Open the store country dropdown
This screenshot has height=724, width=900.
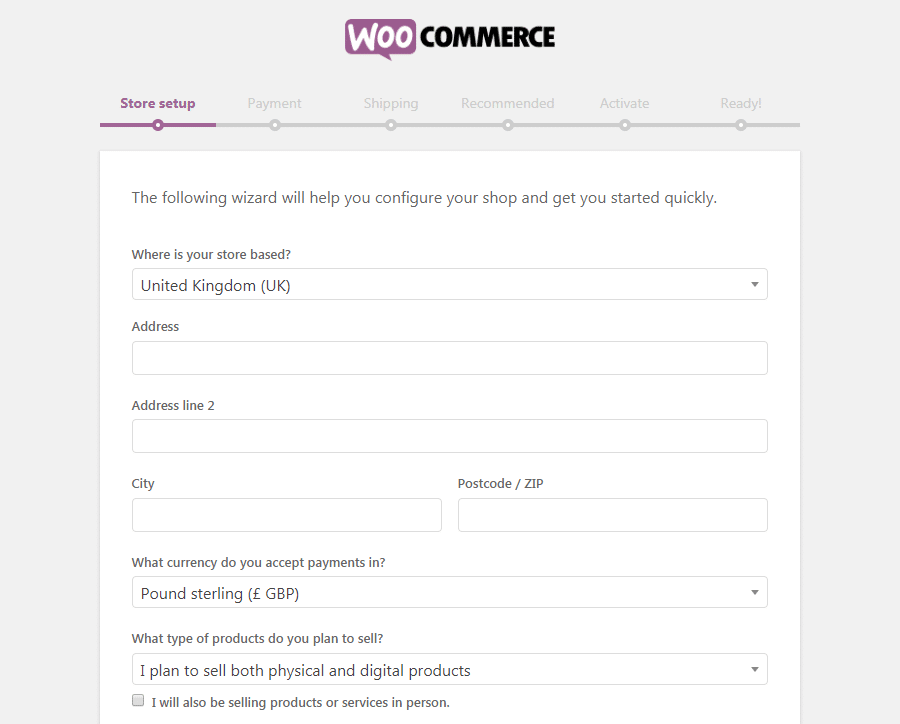[x=449, y=284]
